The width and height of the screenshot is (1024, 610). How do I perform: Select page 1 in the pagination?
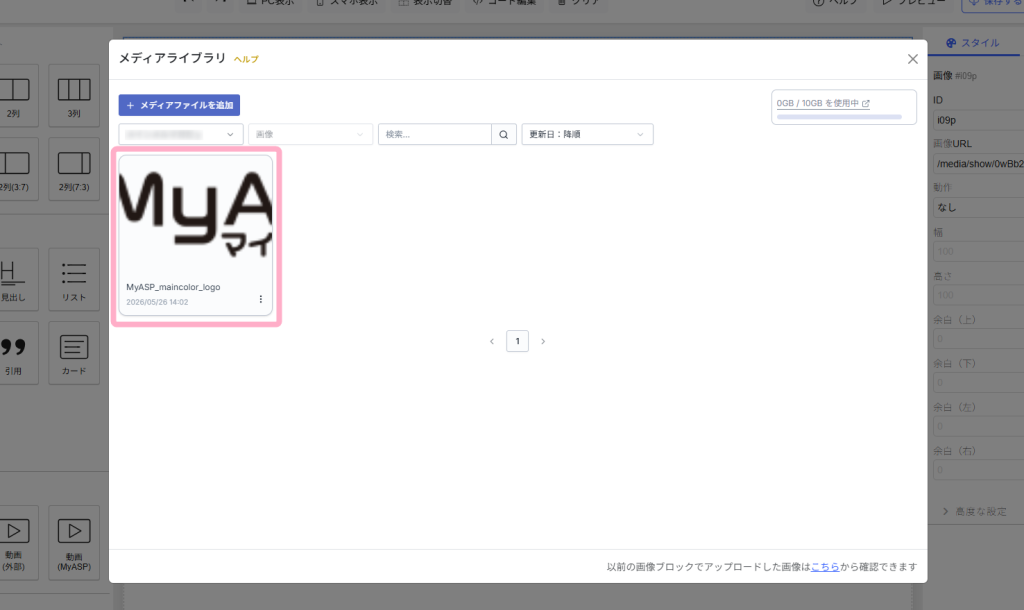(517, 341)
